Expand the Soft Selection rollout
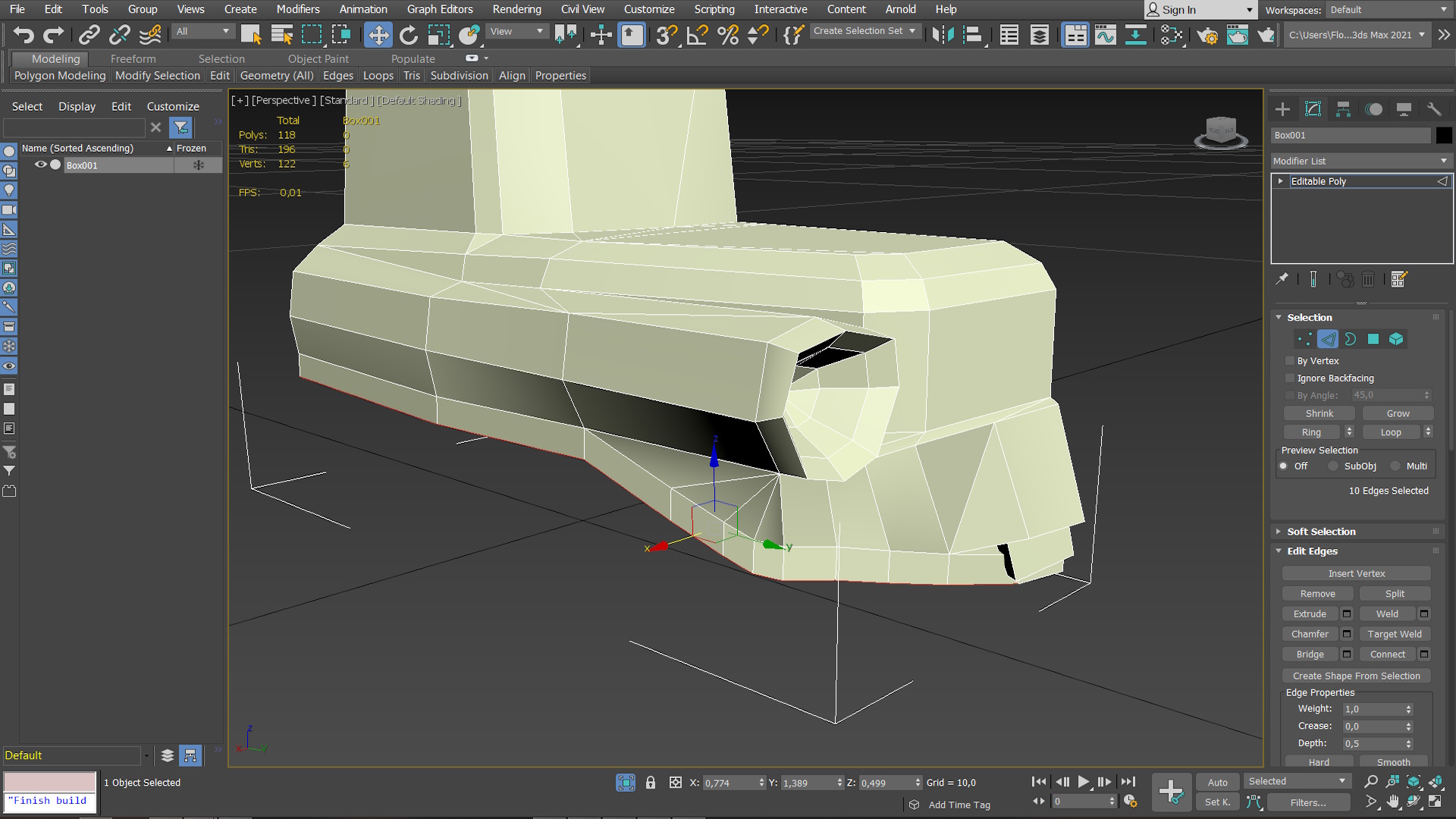1456x819 pixels. 1321,532
